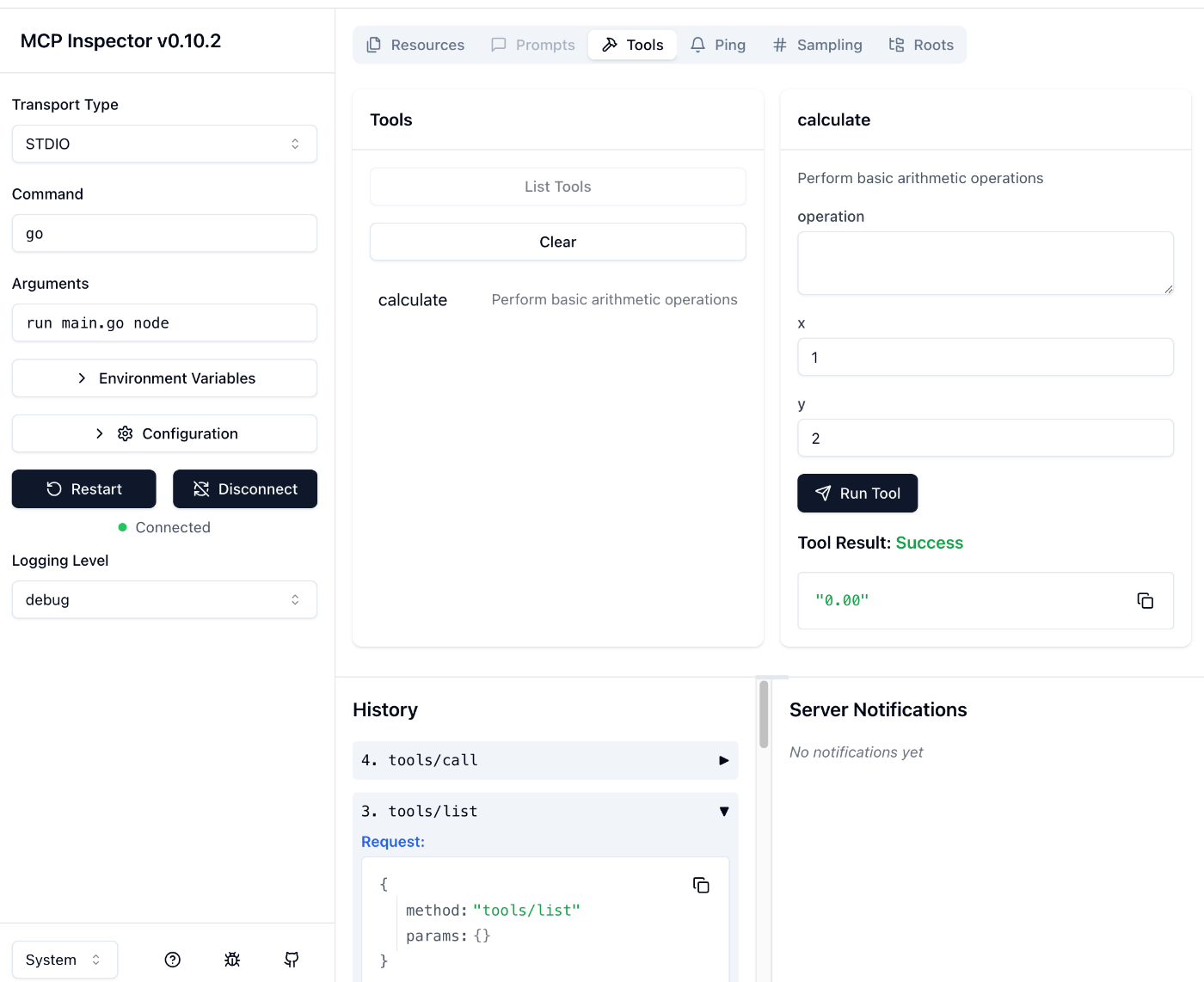1204x982 pixels.
Task: Click the Restart button
Action: (x=83, y=488)
